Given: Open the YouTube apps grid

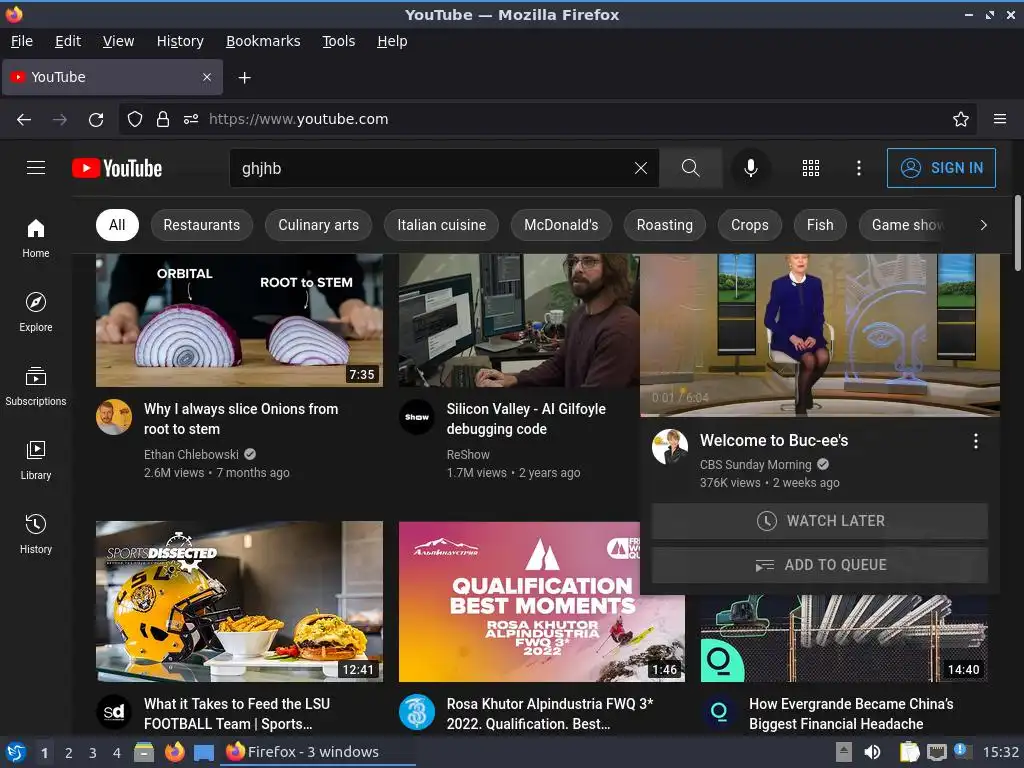Looking at the screenshot, I should point(810,168).
